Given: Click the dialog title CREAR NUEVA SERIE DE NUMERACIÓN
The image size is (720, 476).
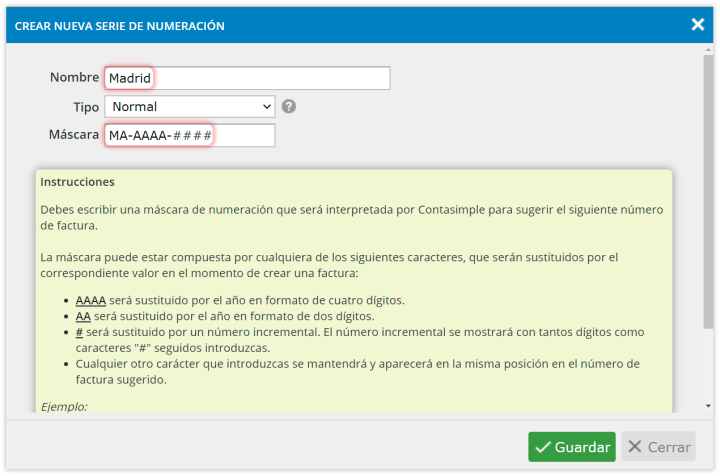Looking at the screenshot, I should (x=119, y=26).
